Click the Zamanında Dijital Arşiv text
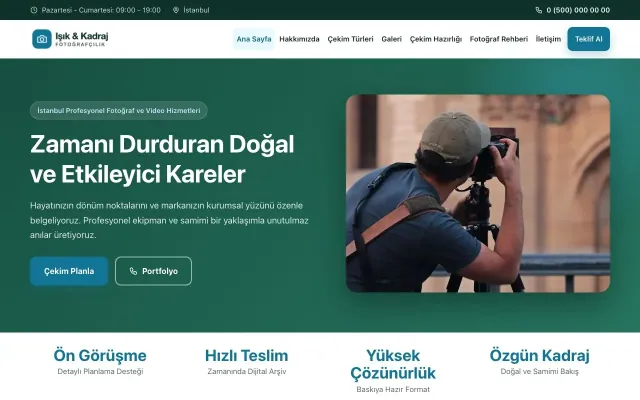This screenshot has height=400, width=640. click(247, 371)
